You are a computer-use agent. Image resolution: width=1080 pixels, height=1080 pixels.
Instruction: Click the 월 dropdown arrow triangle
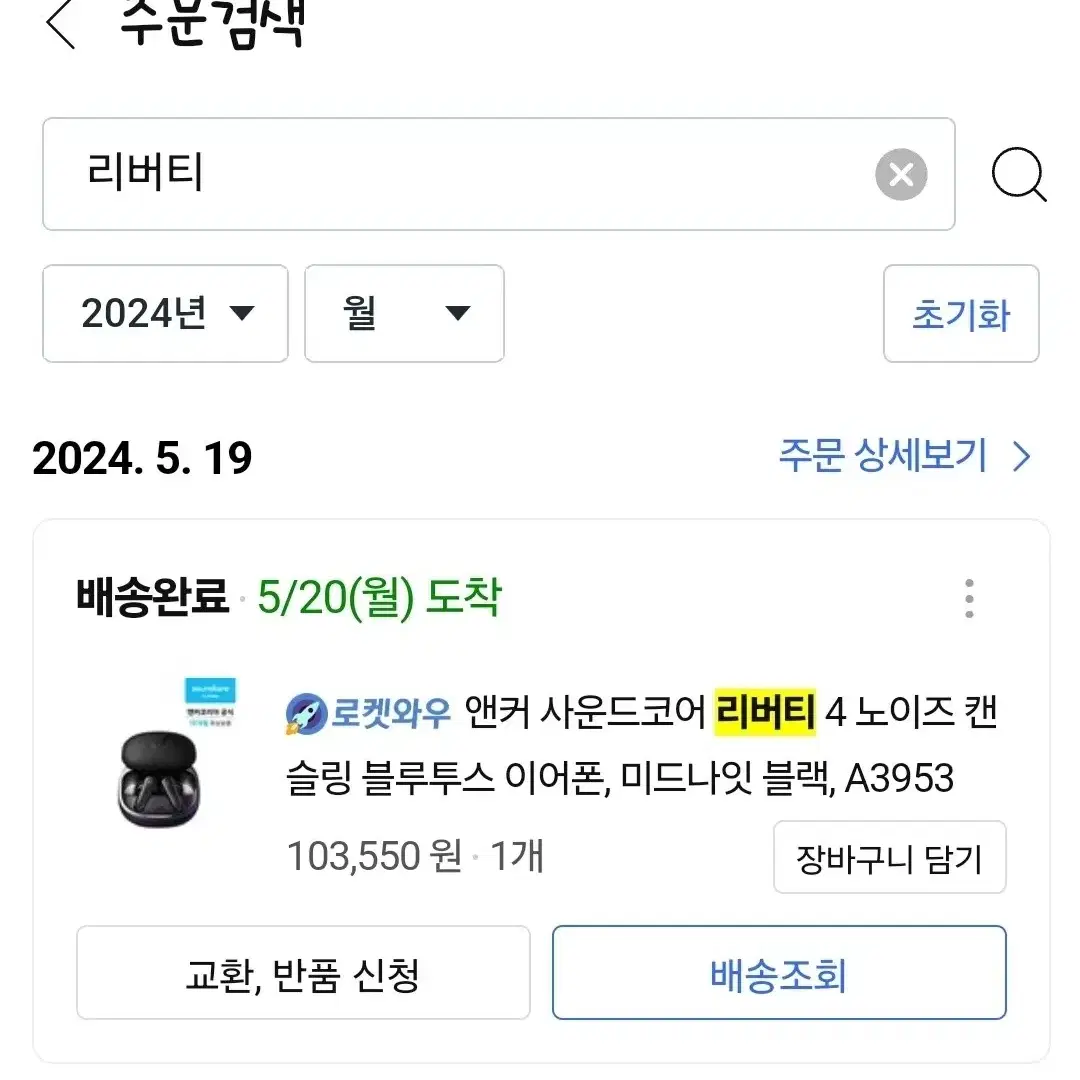point(457,313)
